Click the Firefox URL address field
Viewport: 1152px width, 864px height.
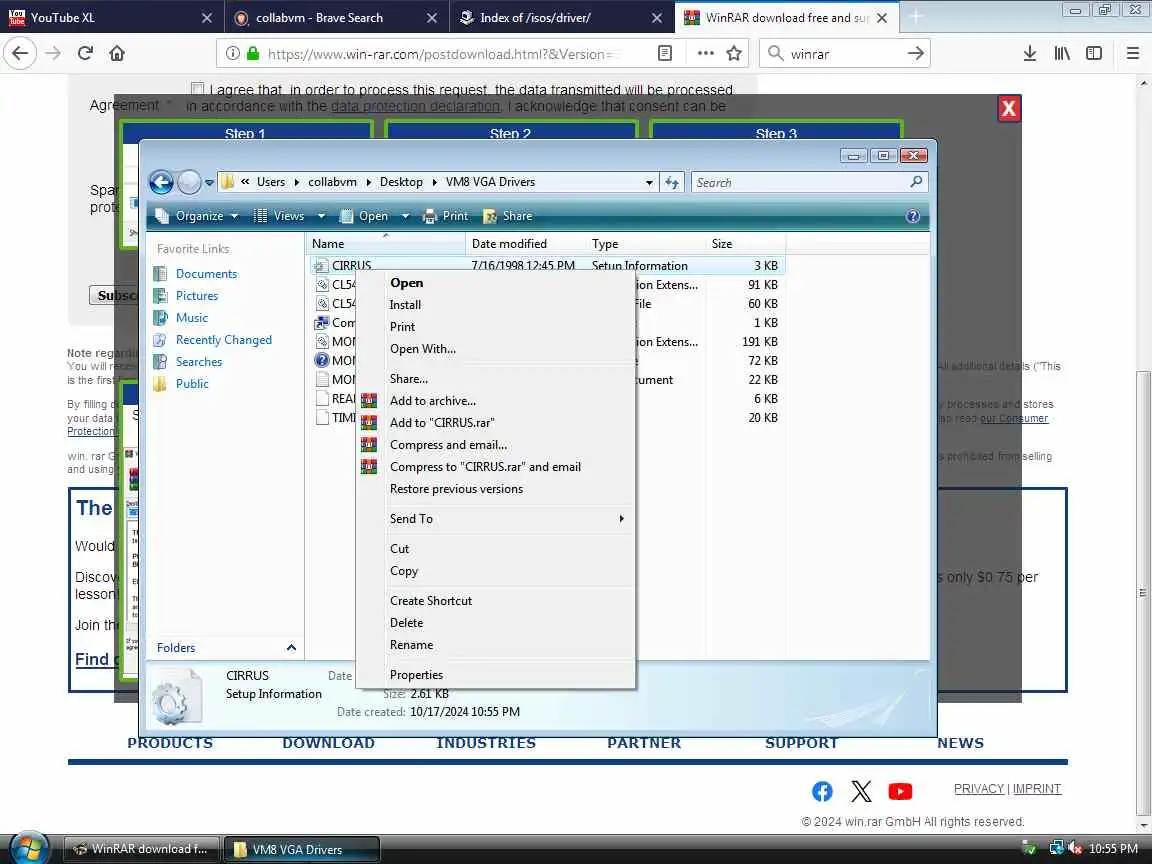pyautogui.click(x=441, y=54)
